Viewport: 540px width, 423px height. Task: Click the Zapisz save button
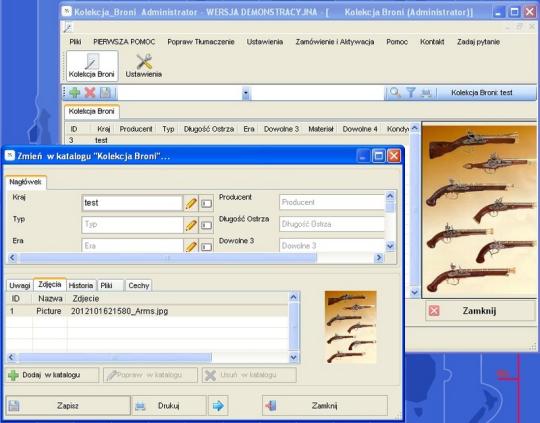point(68,406)
